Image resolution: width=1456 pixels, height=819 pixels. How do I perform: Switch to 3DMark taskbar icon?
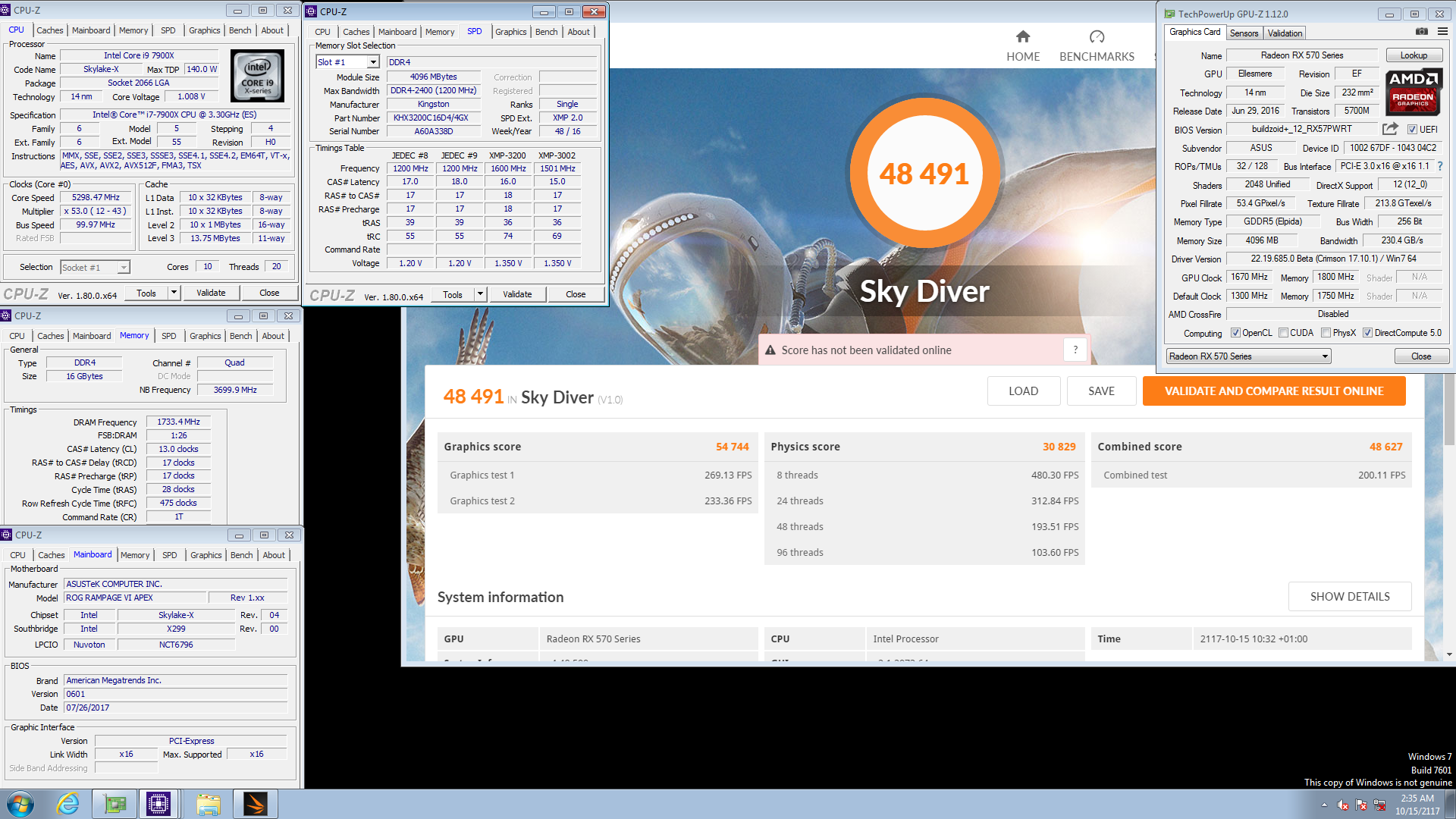(x=256, y=804)
